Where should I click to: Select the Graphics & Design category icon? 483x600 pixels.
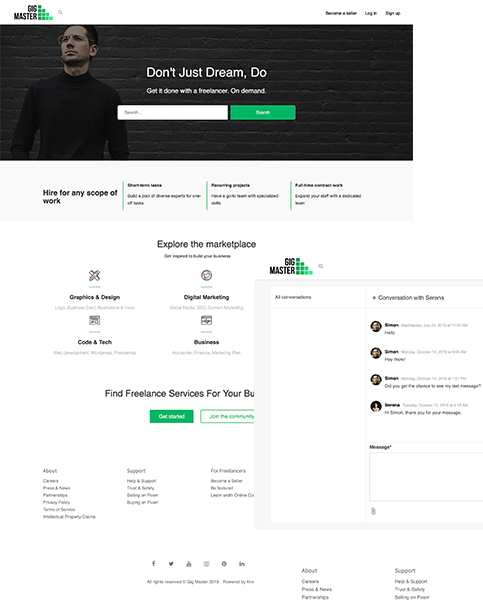[95, 276]
